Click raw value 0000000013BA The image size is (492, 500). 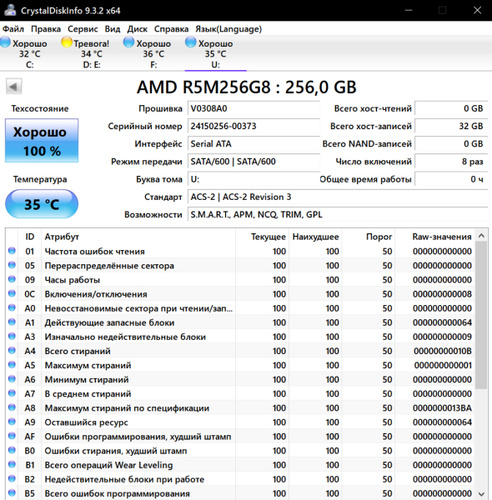[x=442, y=408]
